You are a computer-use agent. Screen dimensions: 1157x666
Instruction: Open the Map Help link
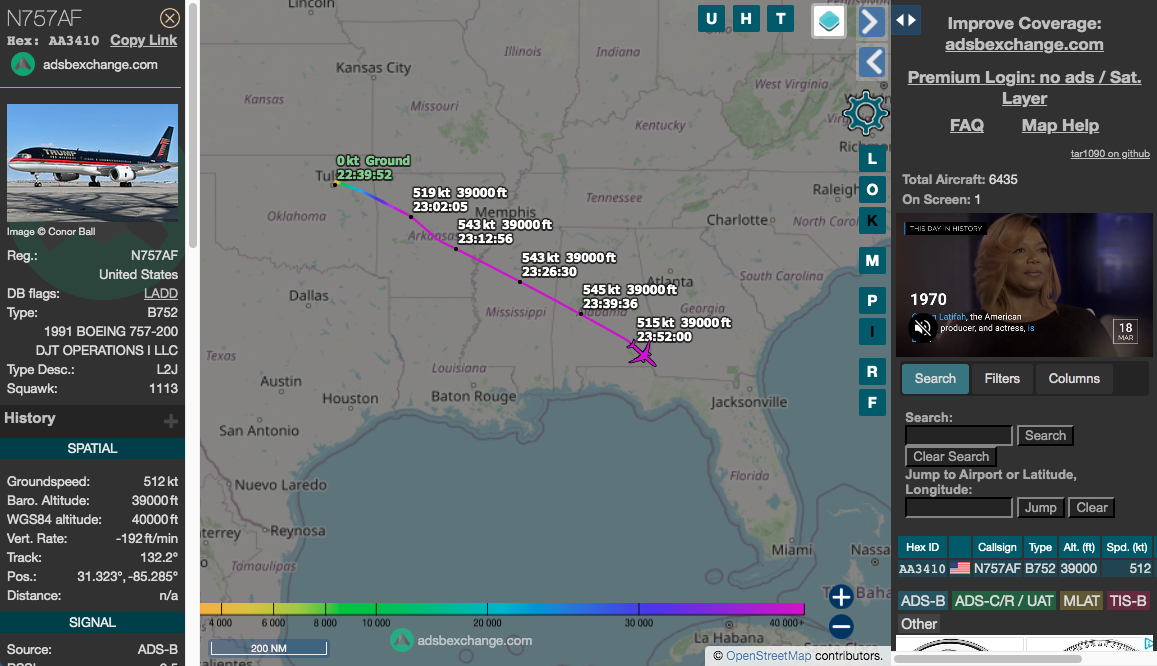(x=1060, y=125)
